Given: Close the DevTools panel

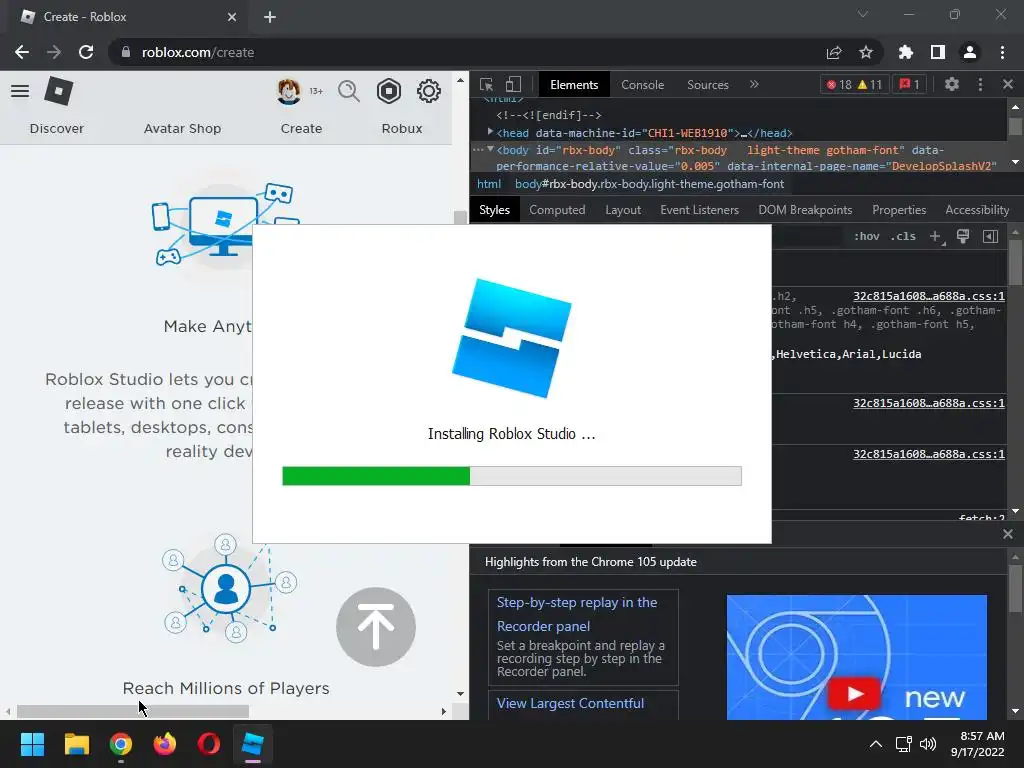Looking at the screenshot, I should tap(1008, 84).
